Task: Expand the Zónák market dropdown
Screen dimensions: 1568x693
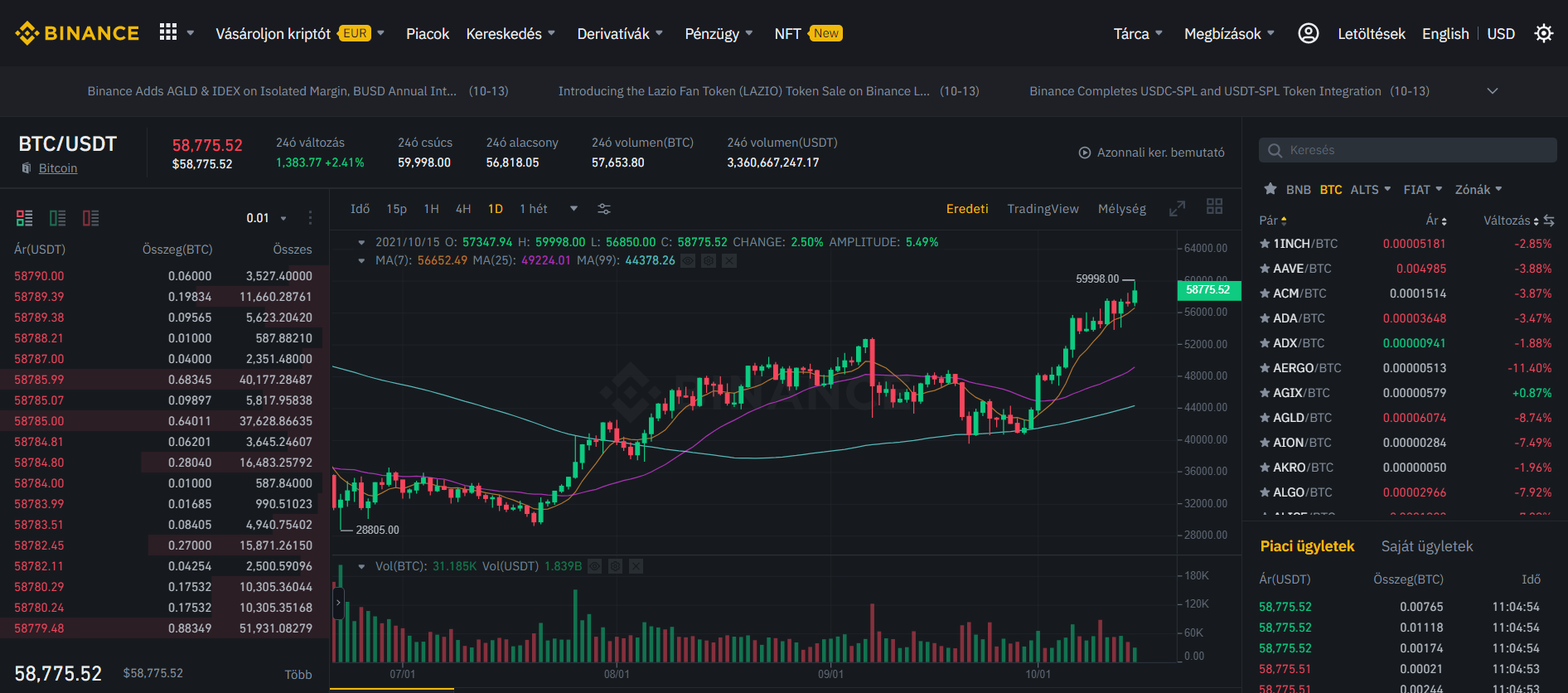Action: [1478, 190]
